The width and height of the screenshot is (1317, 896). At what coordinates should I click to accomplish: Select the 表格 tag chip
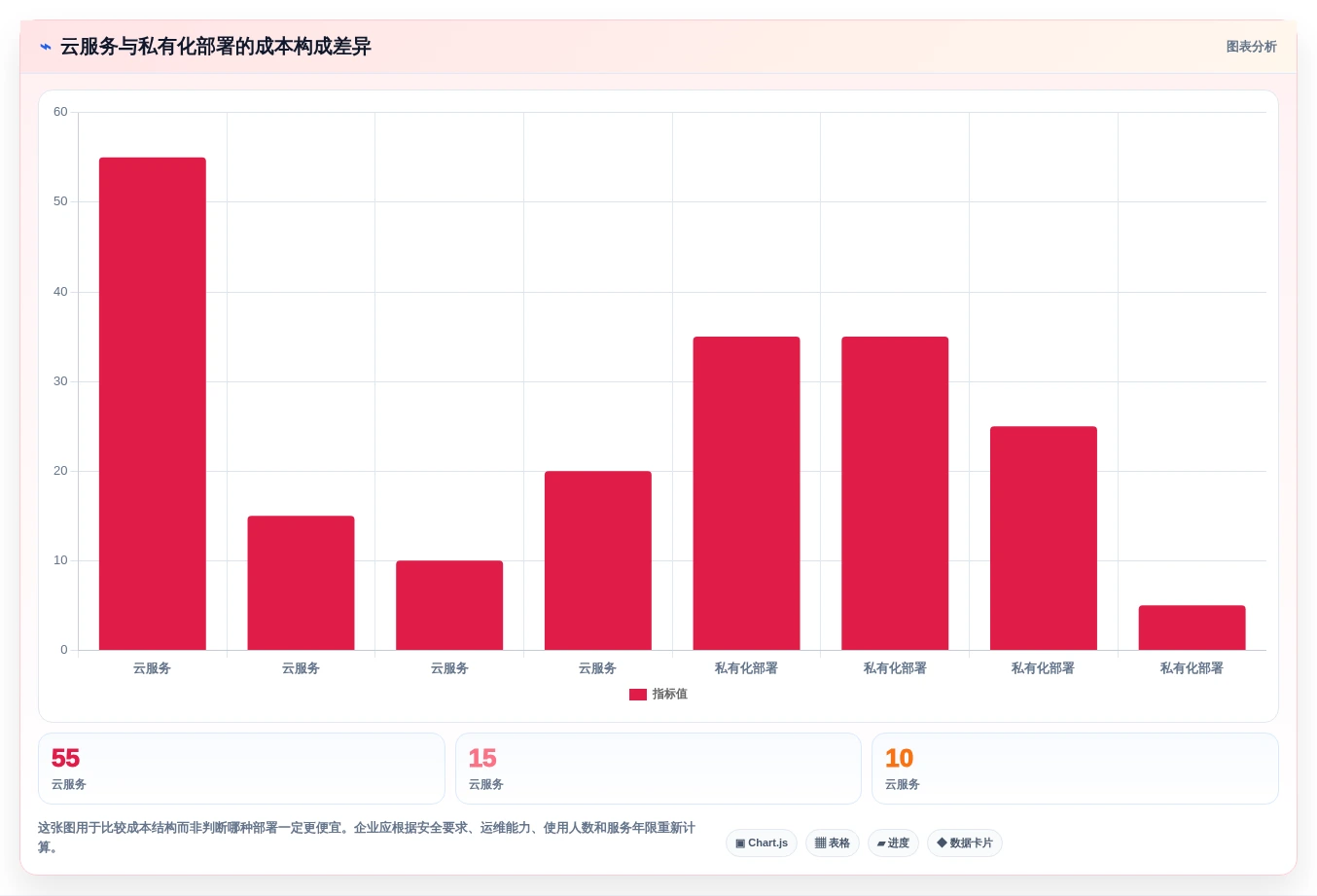coord(833,843)
